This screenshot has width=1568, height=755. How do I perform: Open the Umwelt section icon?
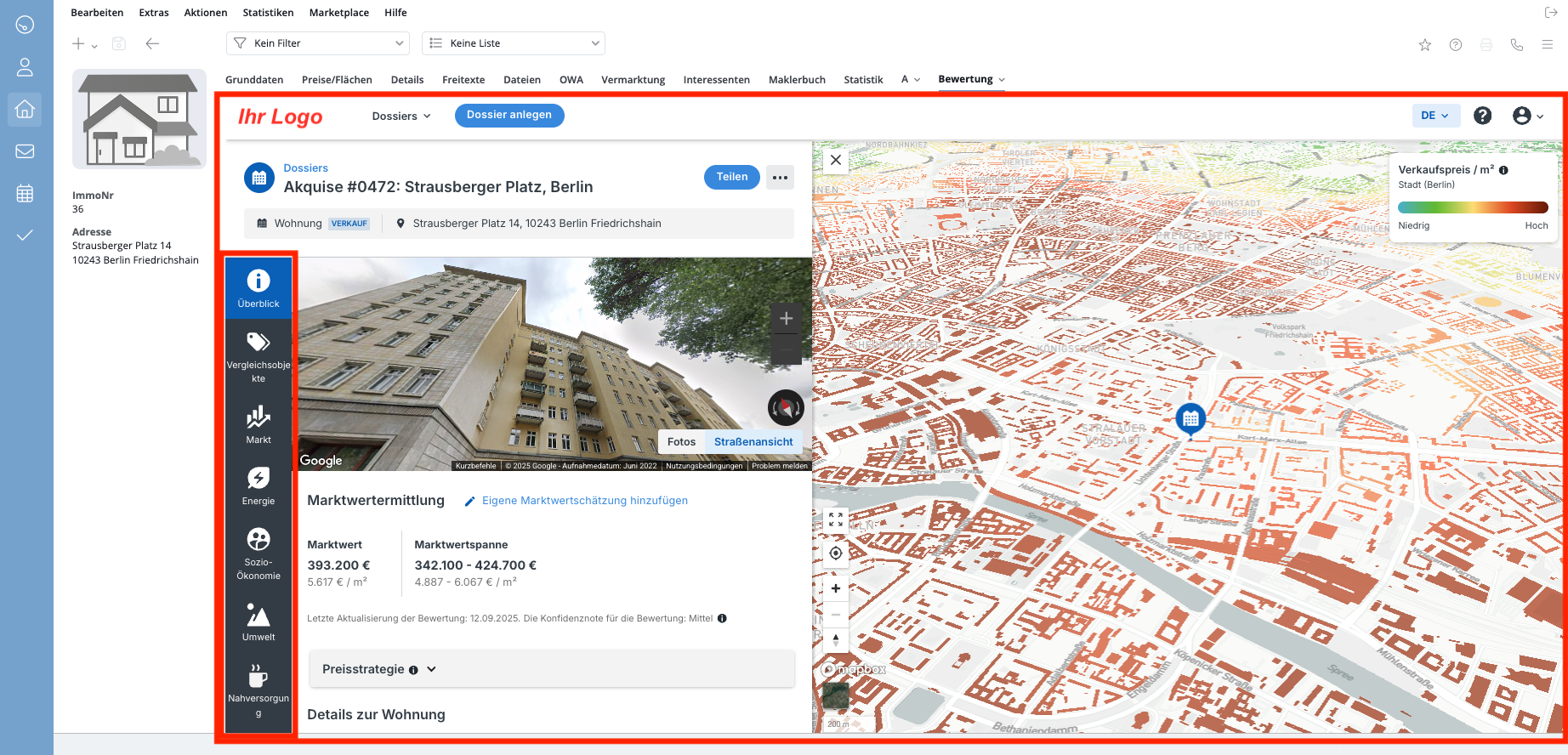click(x=258, y=622)
